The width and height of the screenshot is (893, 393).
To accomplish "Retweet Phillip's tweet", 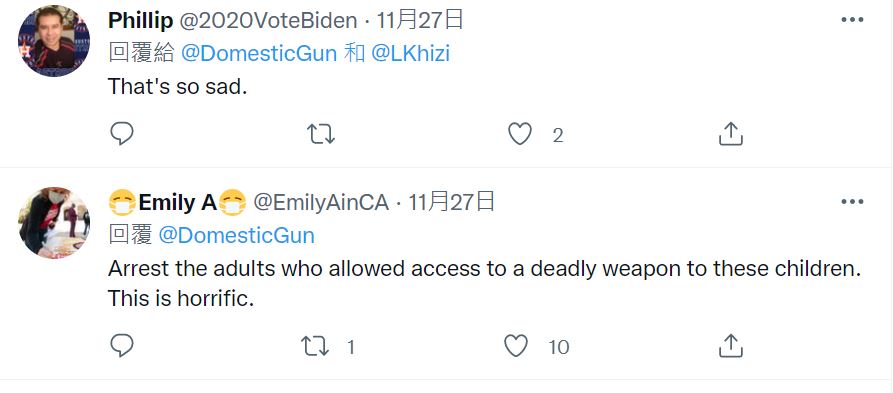I will pos(321,134).
